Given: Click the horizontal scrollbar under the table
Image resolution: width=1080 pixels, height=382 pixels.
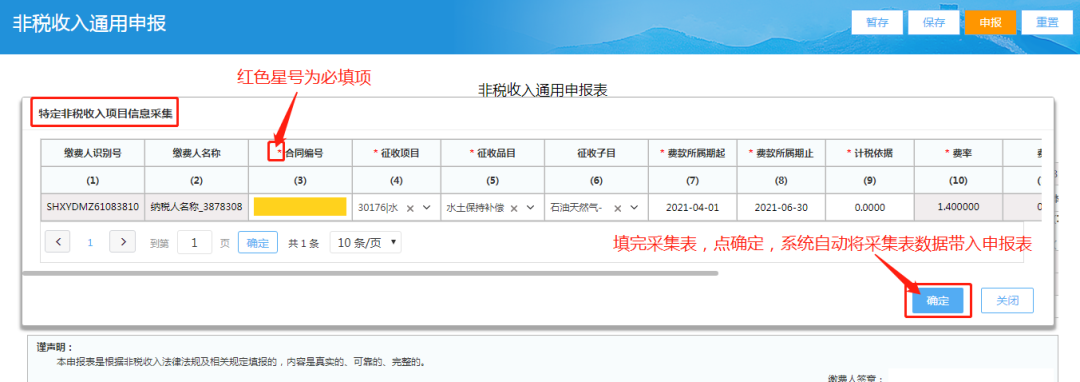Looking at the screenshot, I should click(370, 273).
